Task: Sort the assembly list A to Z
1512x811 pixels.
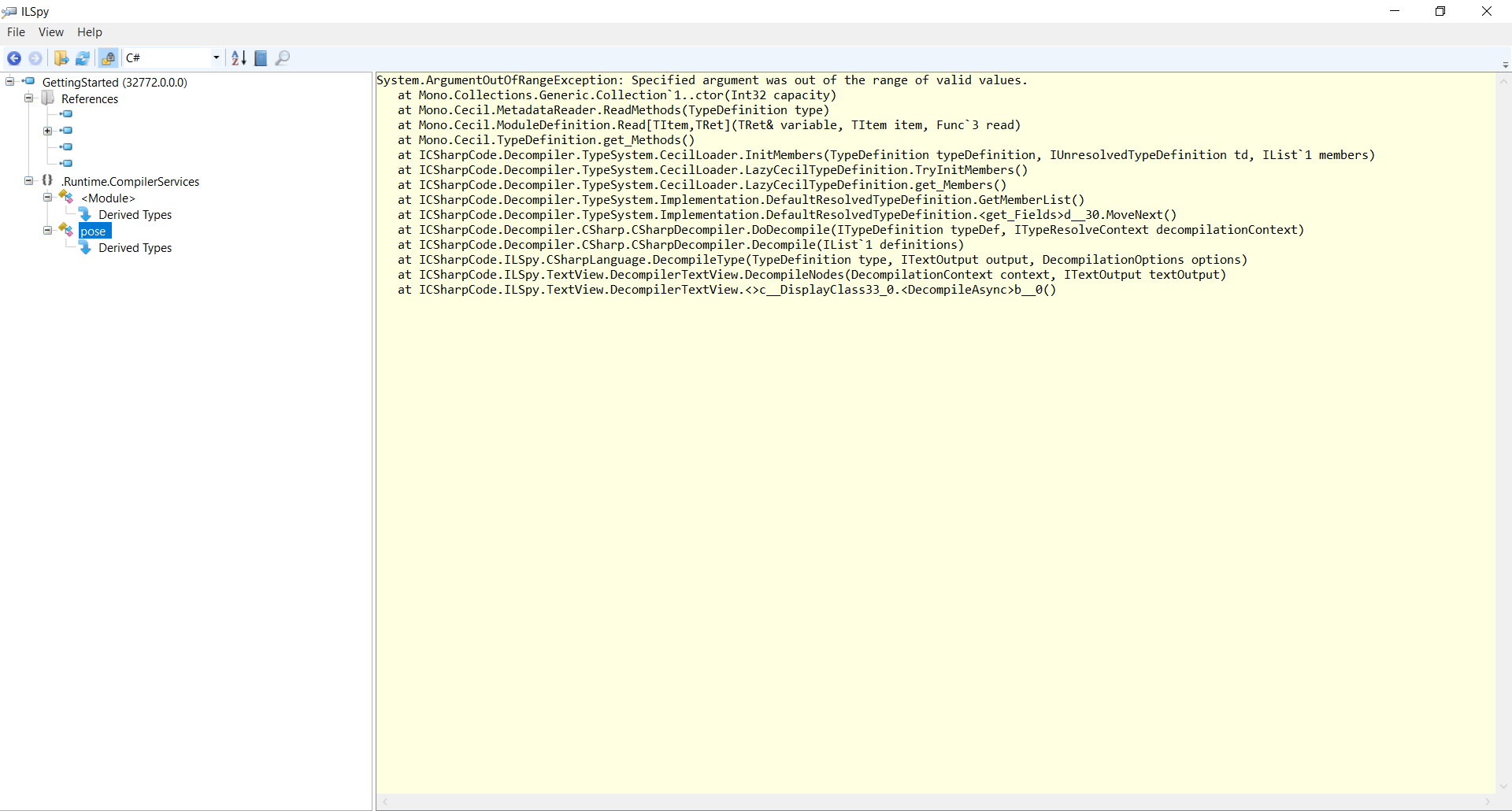Action: click(239, 58)
